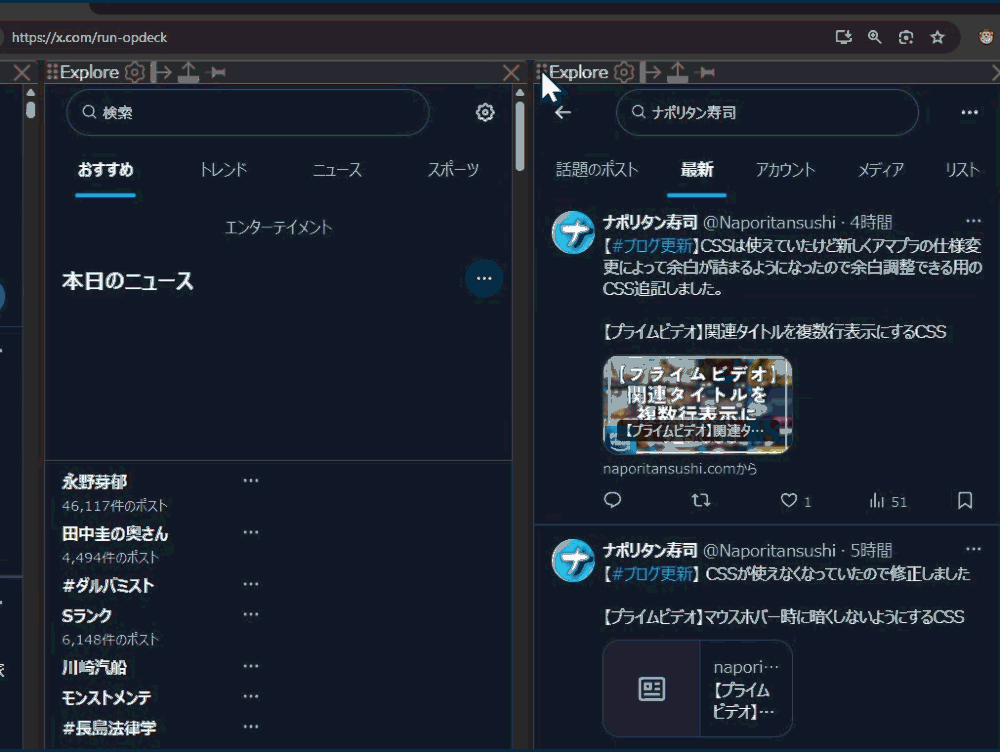
Task: Click the screenshot capture icon in address bar
Action: [x=906, y=37]
